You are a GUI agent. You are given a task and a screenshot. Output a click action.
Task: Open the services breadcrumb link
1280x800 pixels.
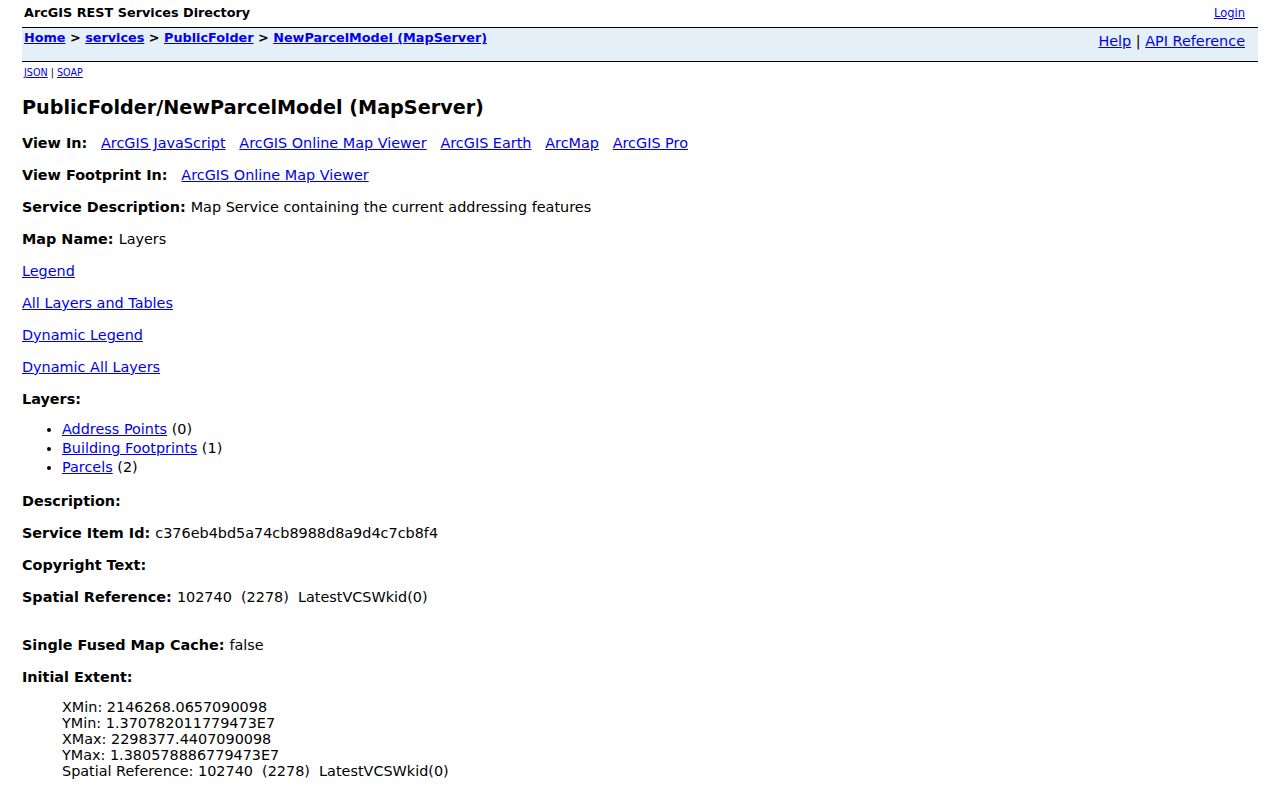(x=114, y=38)
